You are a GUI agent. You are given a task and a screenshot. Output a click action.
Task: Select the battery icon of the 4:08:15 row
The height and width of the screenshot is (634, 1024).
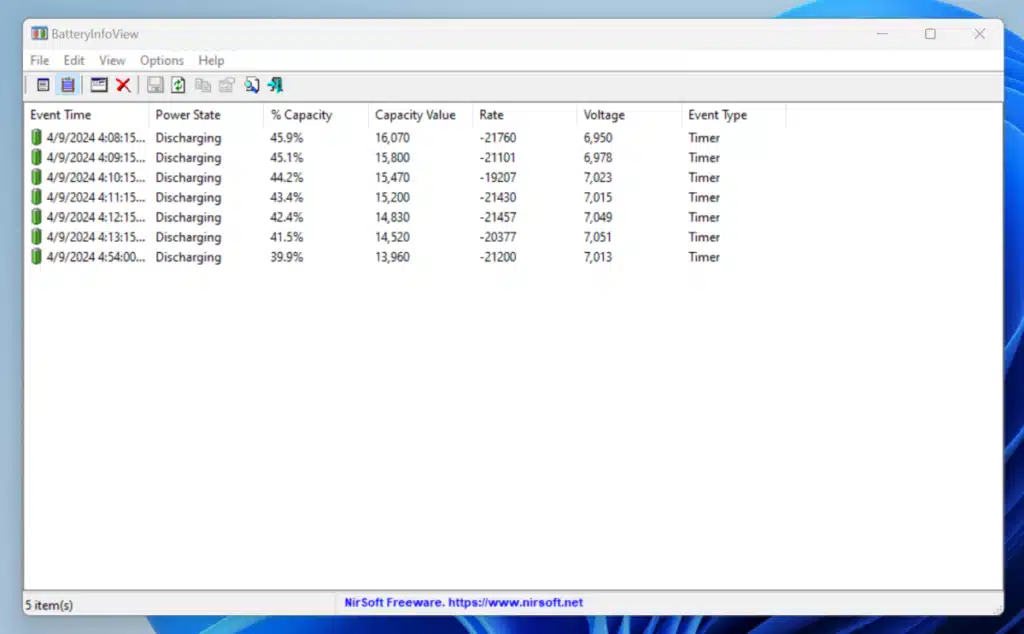pyautogui.click(x=36, y=137)
